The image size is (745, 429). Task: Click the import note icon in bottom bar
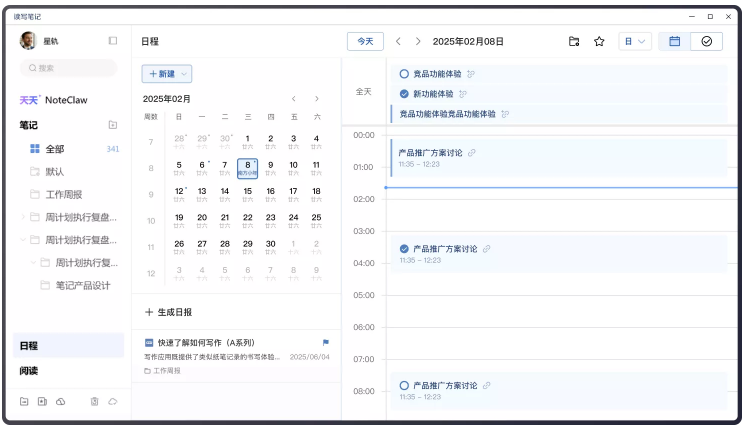42,401
